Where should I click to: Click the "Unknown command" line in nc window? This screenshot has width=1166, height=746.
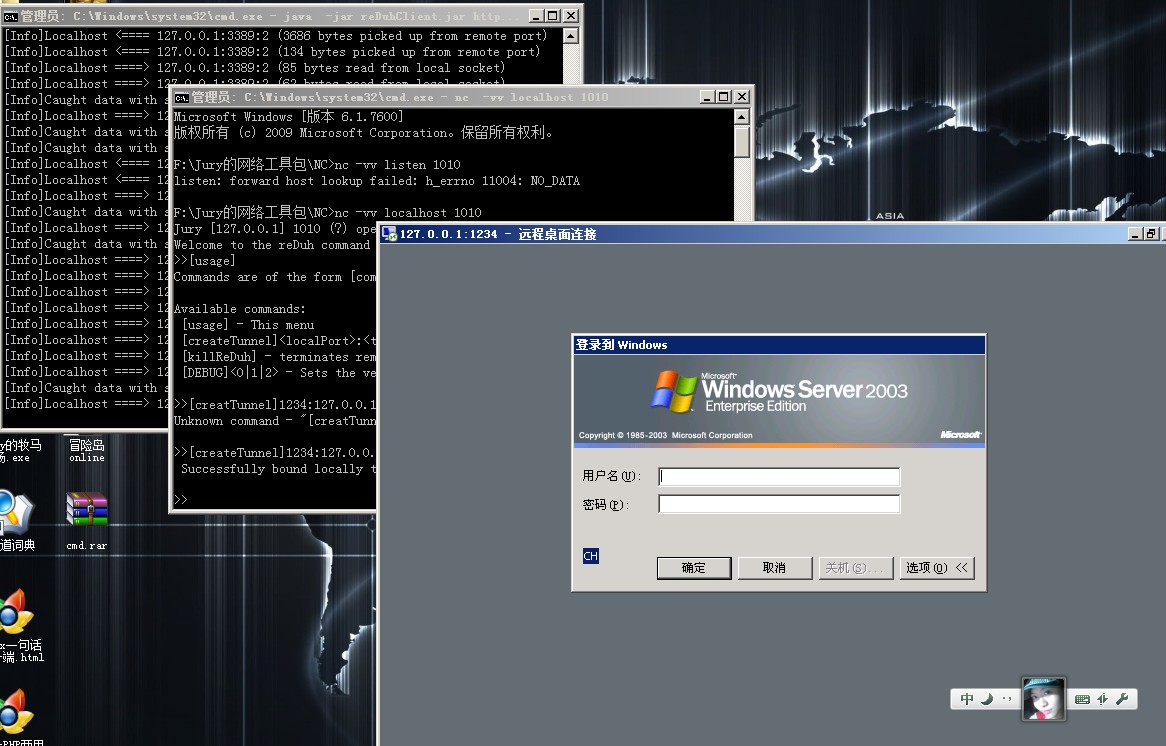[x=274, y=421]
